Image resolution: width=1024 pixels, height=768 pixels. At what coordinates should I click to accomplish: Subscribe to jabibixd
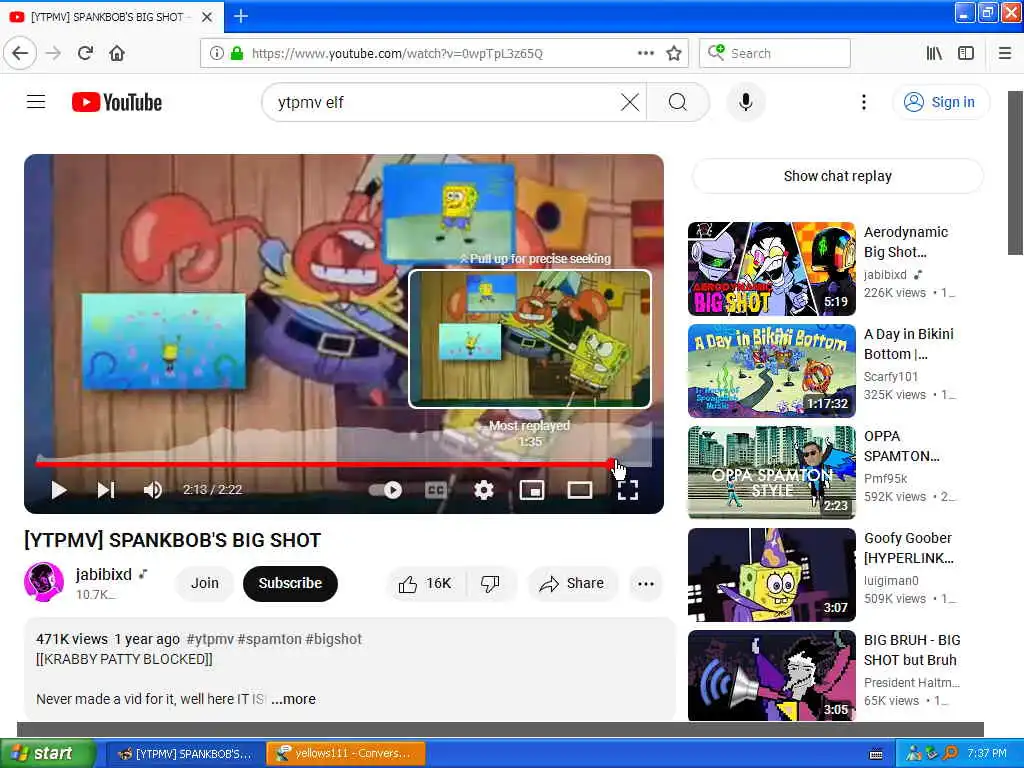point(290,583)
